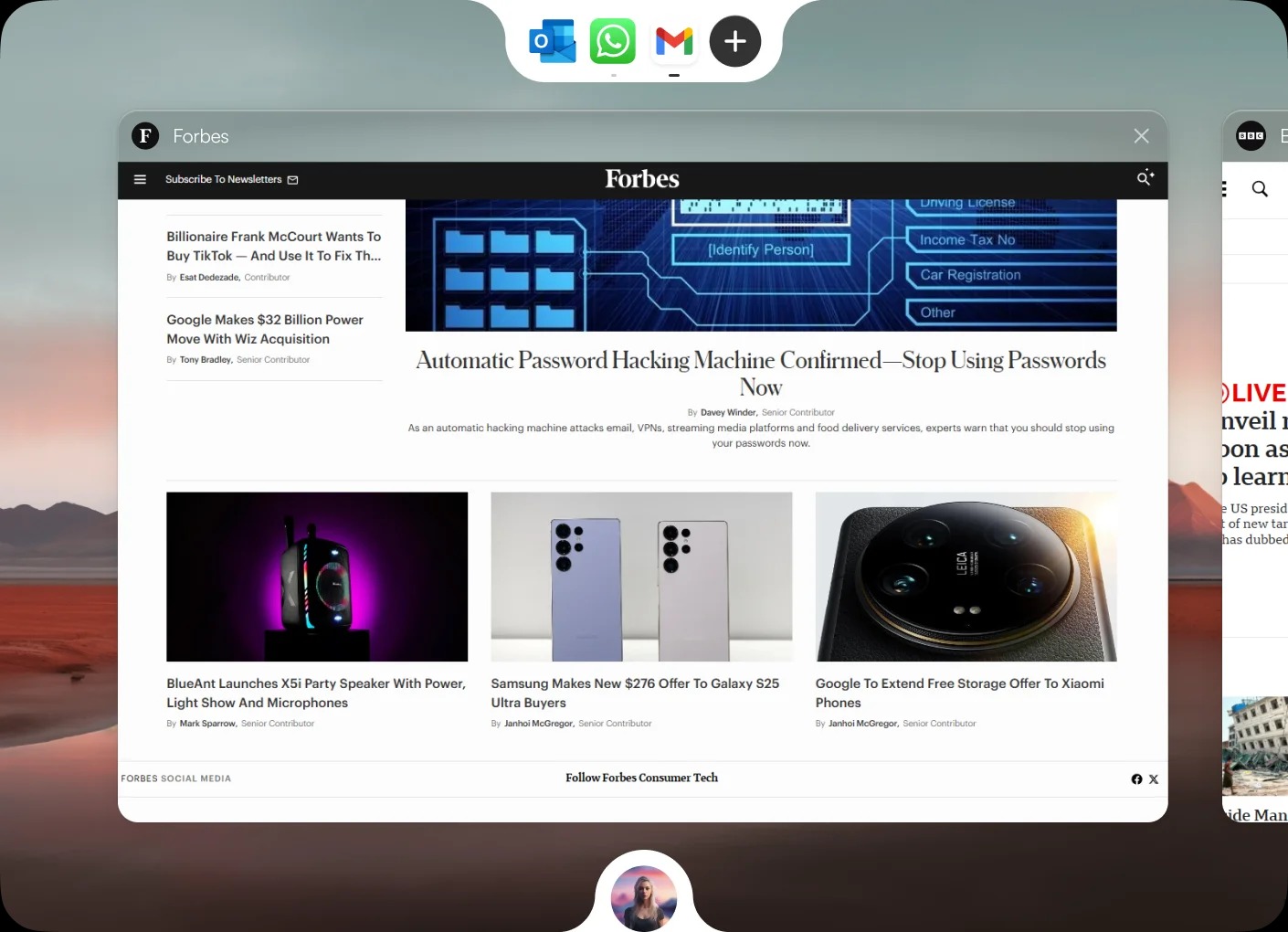
Task: Click the Forbes F favicon in the card header
Action: pos(145,136)
